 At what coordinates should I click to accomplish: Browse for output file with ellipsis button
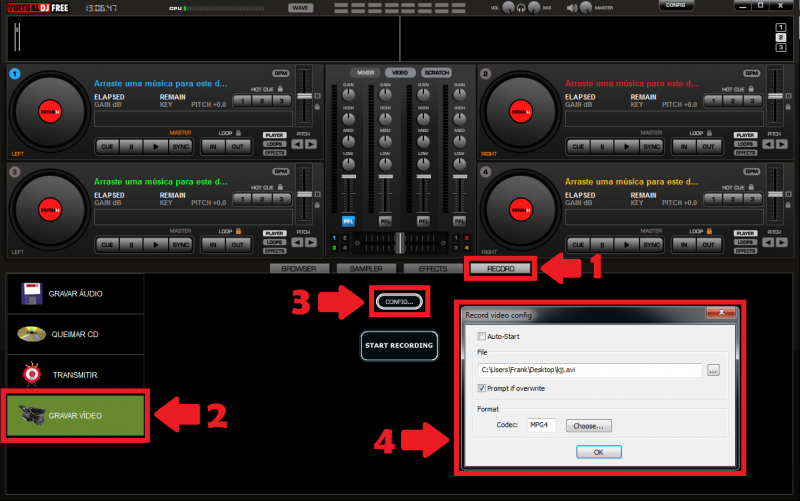pos(713,370)
